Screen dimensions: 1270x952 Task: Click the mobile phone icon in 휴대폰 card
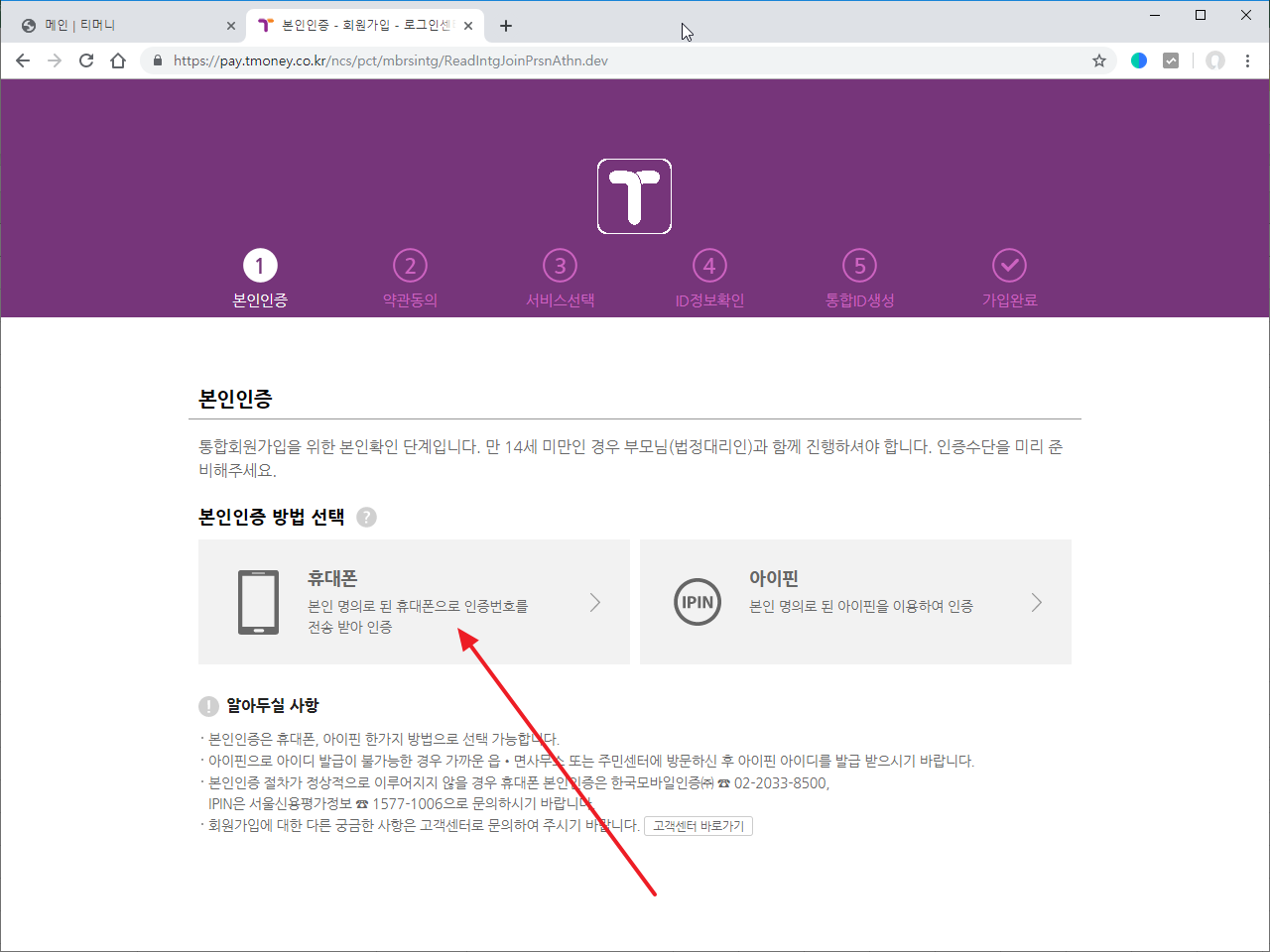(259, 602)
